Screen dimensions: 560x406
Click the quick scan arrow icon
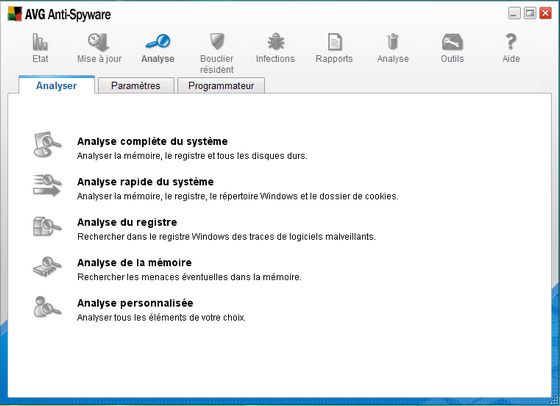[x=47, y=185]
